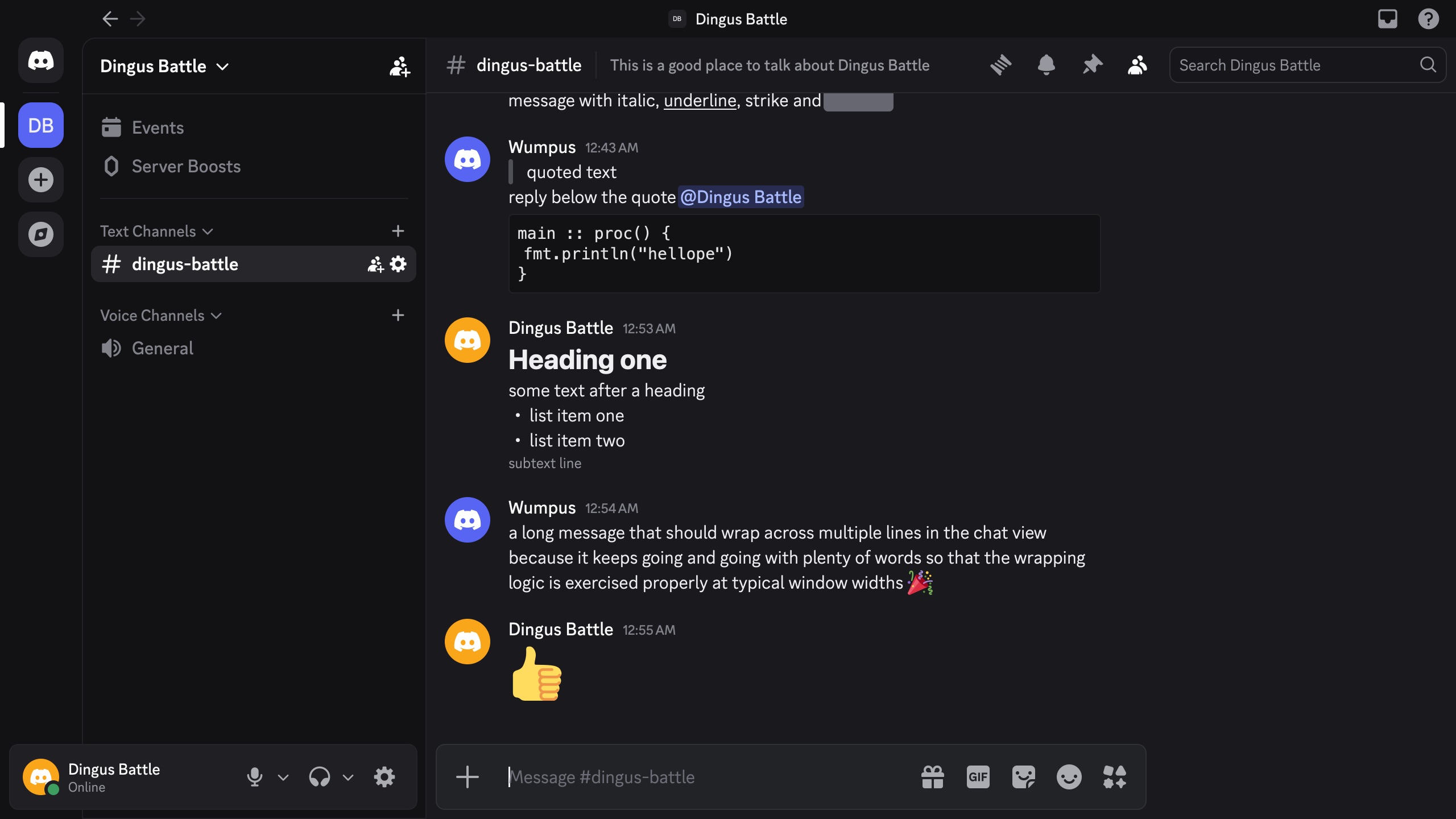Screen dimensions: 1456x819
Task: Edit dingus-battle channel settings gear
Action: (x=398, y=264)
